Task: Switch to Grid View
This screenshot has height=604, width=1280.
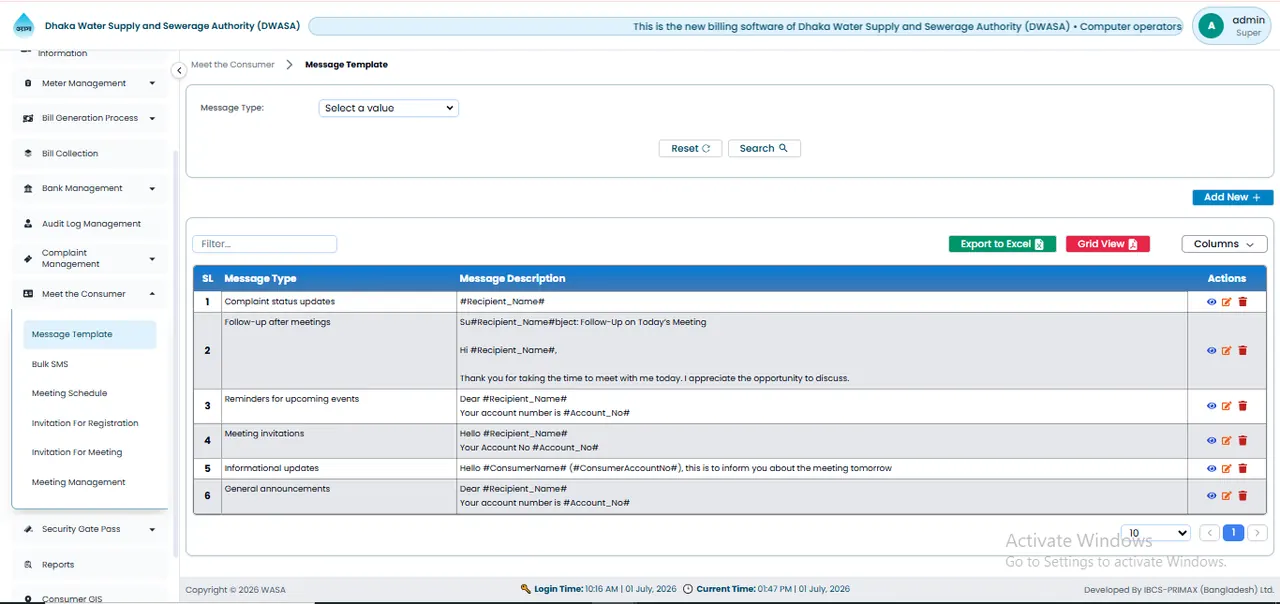Action: 1107,244
